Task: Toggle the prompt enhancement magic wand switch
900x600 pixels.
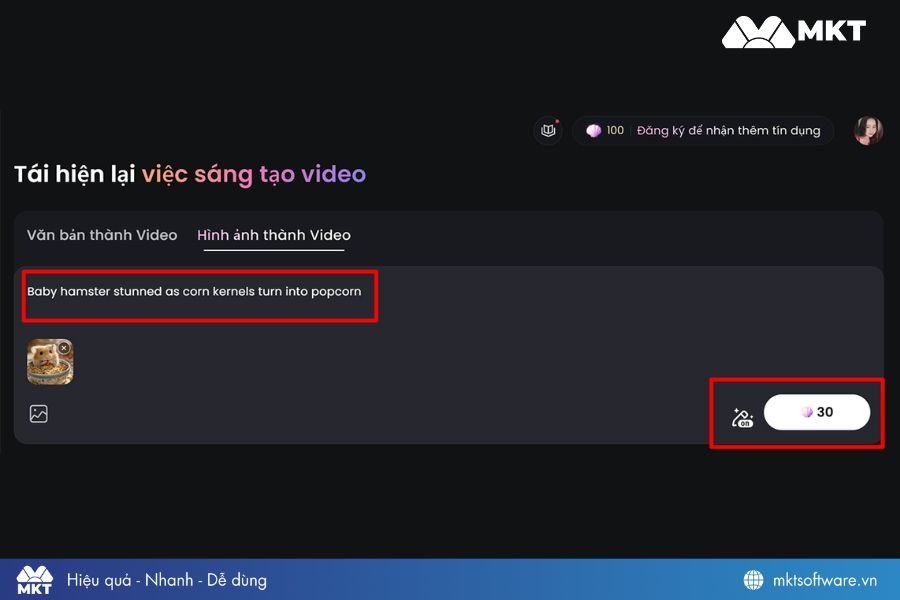Action: pos(742,418)
